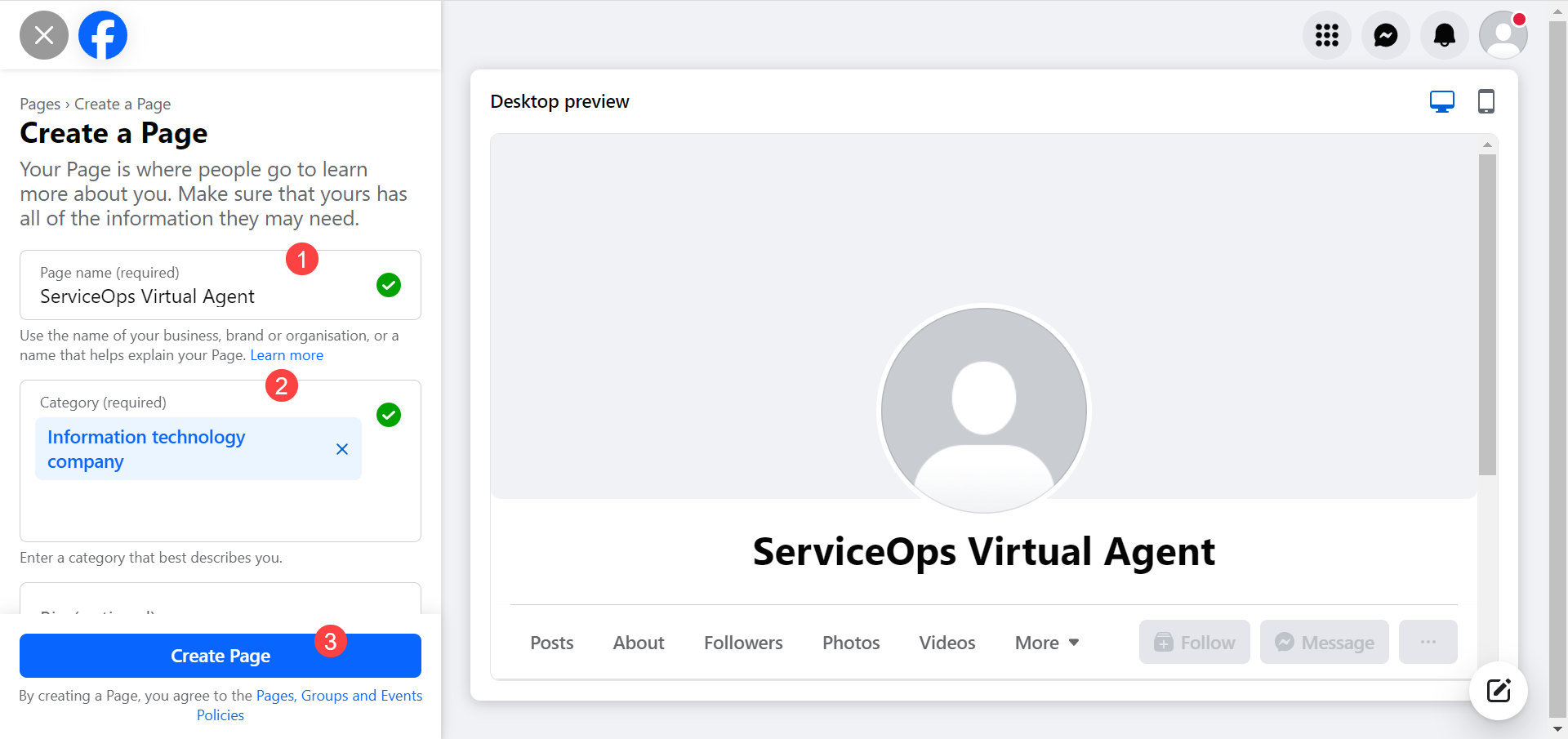Switch to desktop preview mode
The image size is (1568, 739).
[1442, 100]
